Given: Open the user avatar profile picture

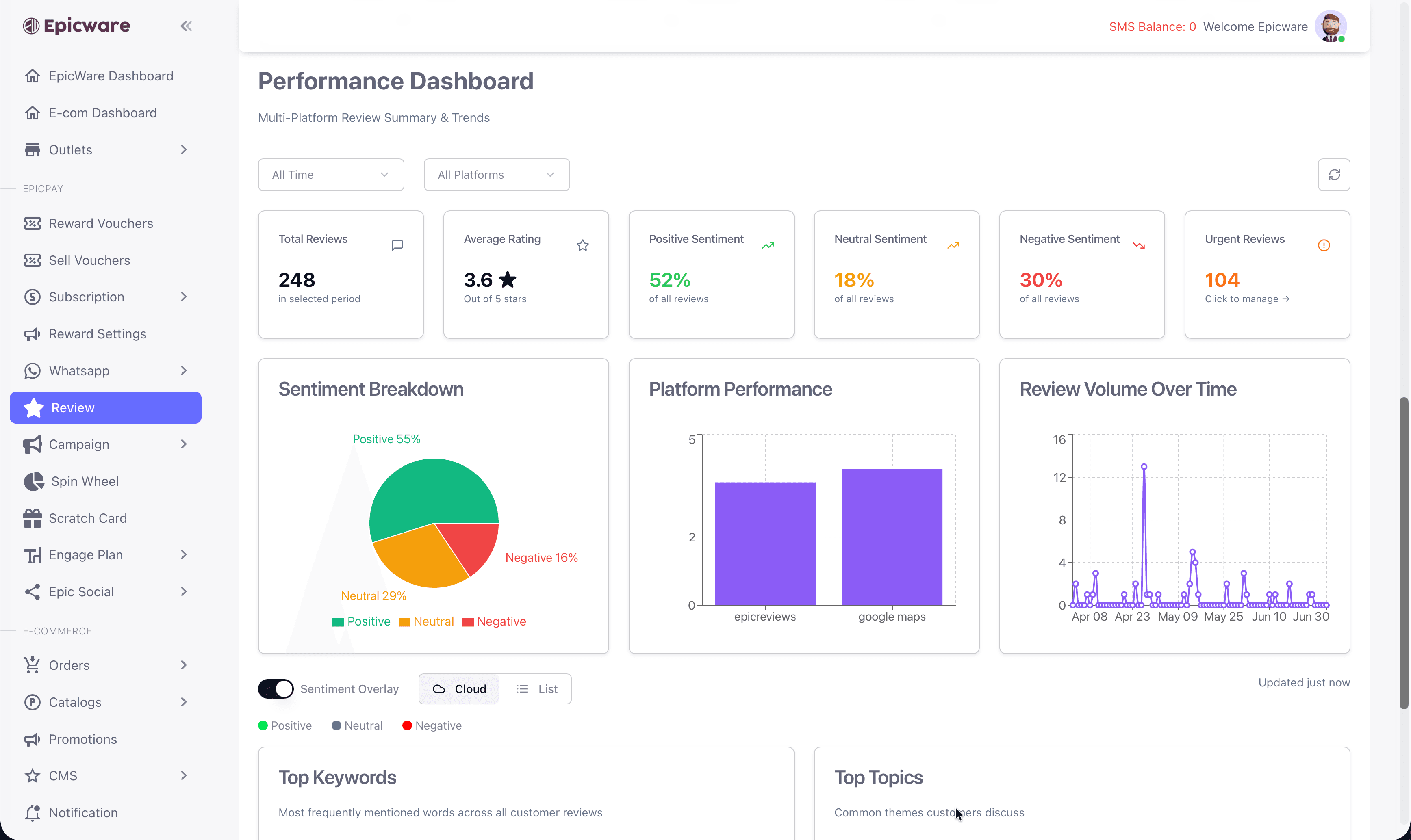Looking at the screenshot, I should 1330,26.
